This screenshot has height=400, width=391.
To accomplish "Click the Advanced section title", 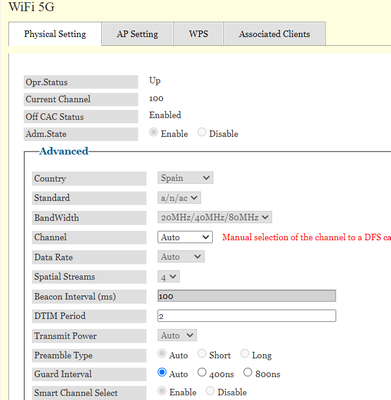I will (x=64, y=151).
